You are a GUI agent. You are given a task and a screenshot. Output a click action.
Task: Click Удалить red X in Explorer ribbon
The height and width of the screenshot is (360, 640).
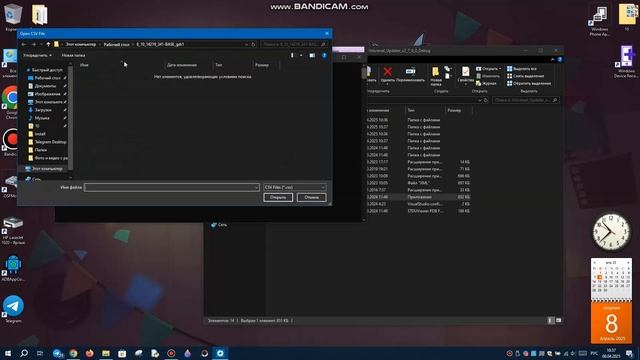[388, 75]
